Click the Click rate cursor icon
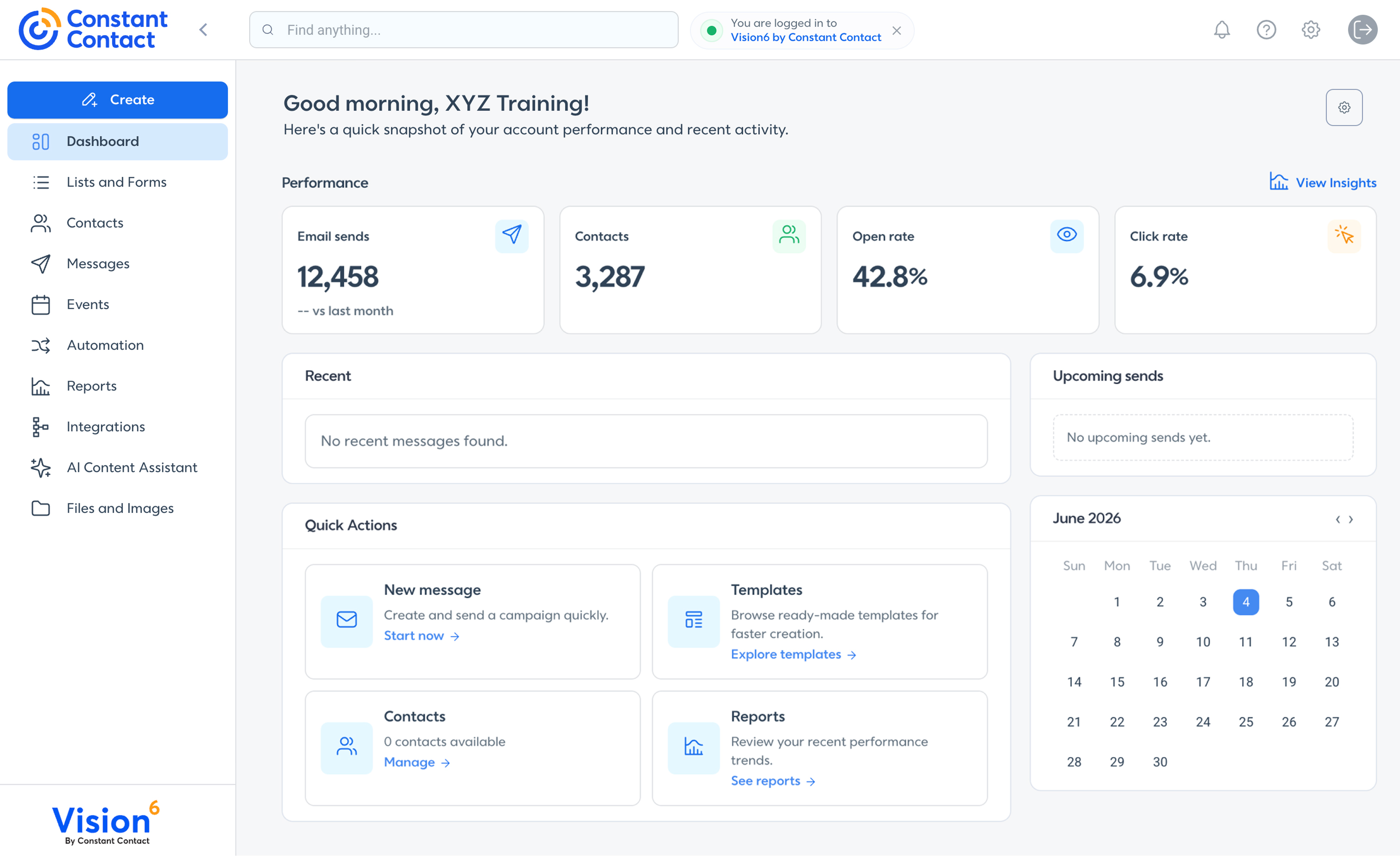 click(1344, 236)
